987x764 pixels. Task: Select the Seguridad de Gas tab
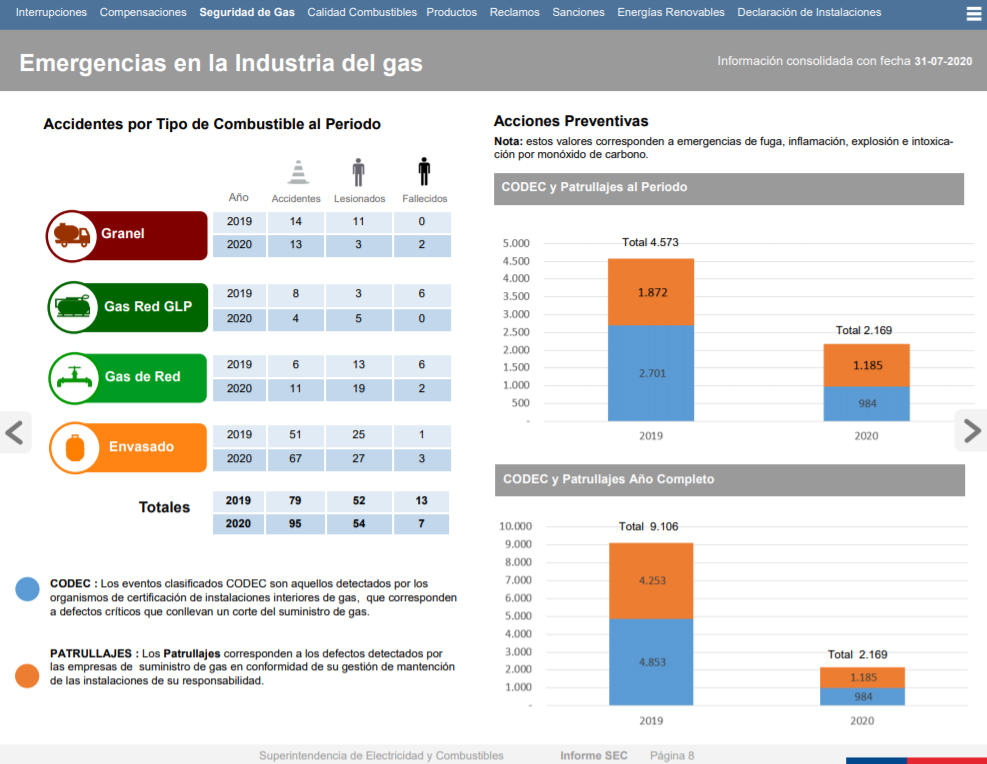[x=247, y=13]
